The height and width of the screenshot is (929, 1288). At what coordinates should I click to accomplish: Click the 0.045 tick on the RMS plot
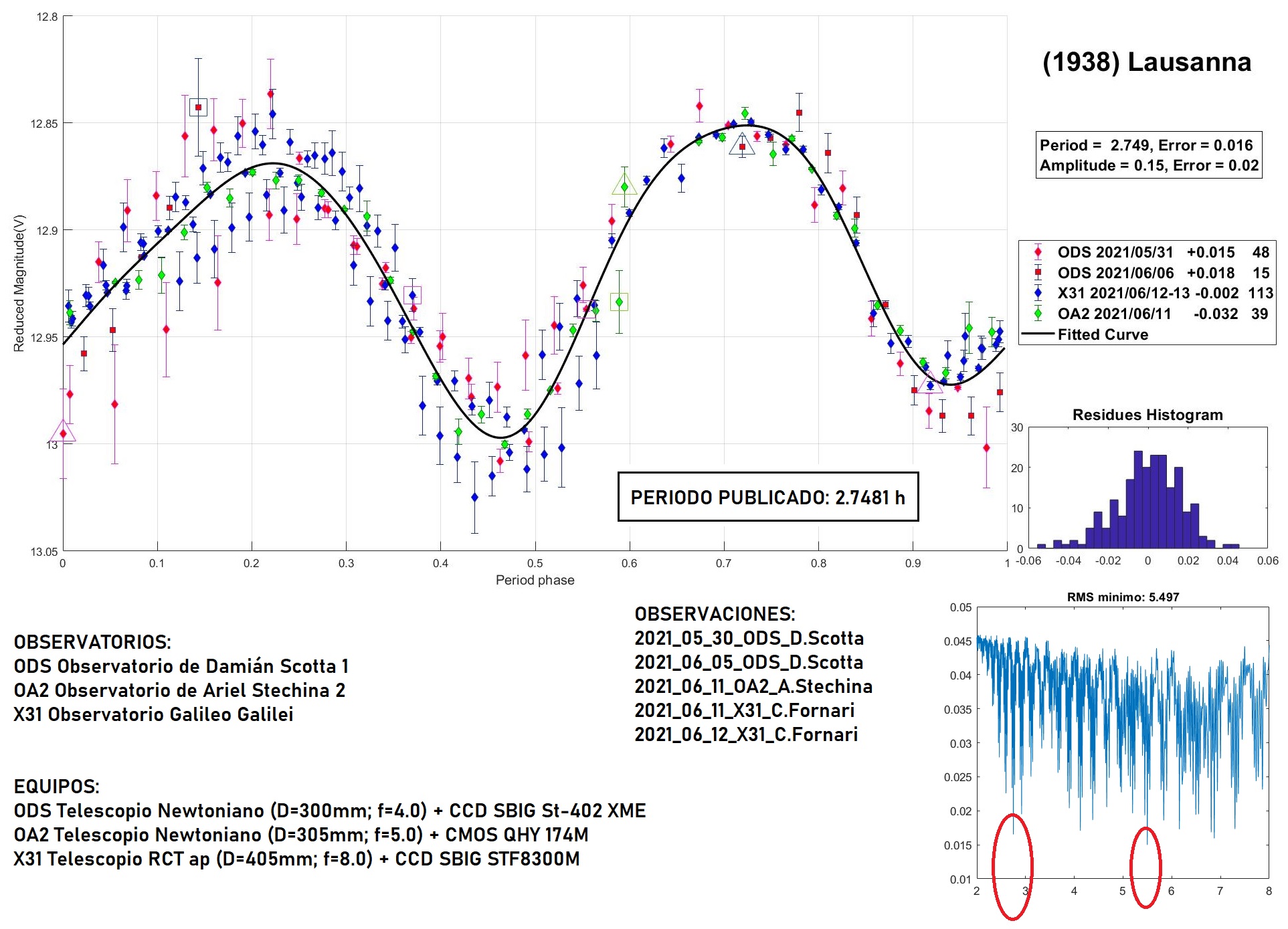956,641
